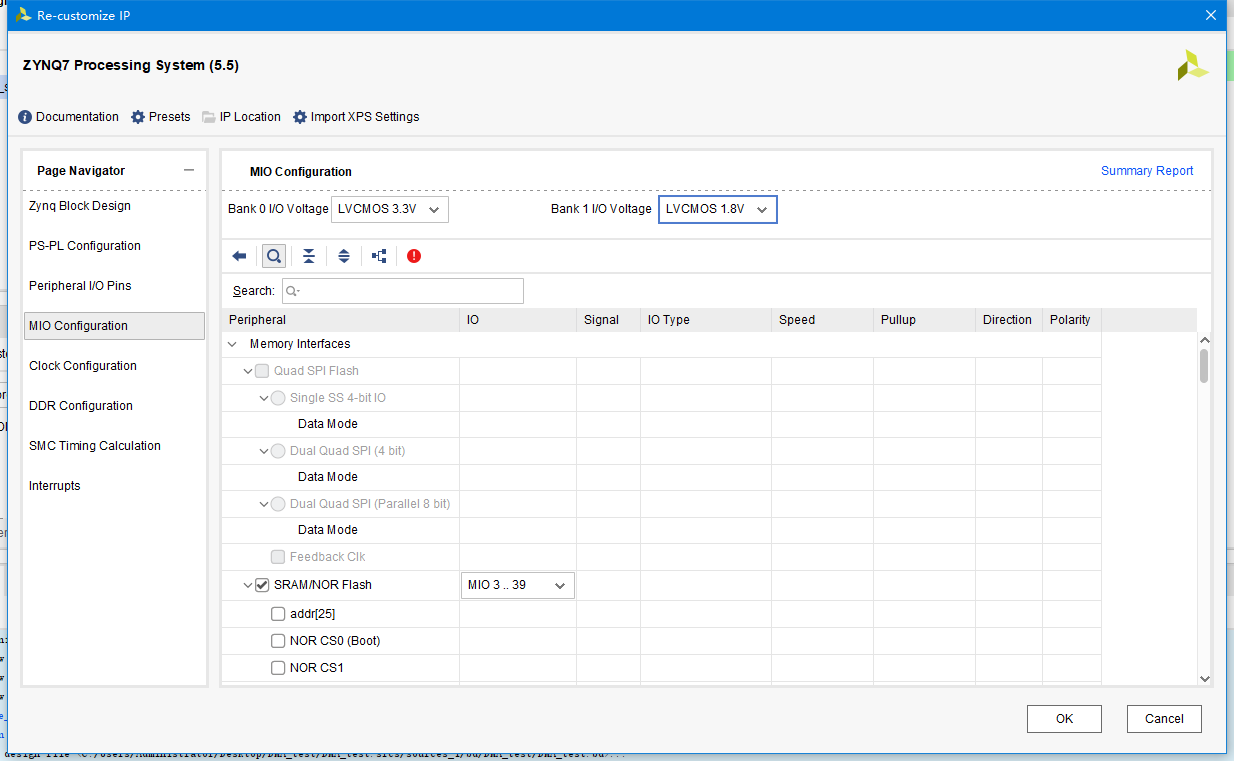Collapse the Single SS 4-bit IO node
The width and height of the screenshot is (1234, 761).
pos(264,398)
